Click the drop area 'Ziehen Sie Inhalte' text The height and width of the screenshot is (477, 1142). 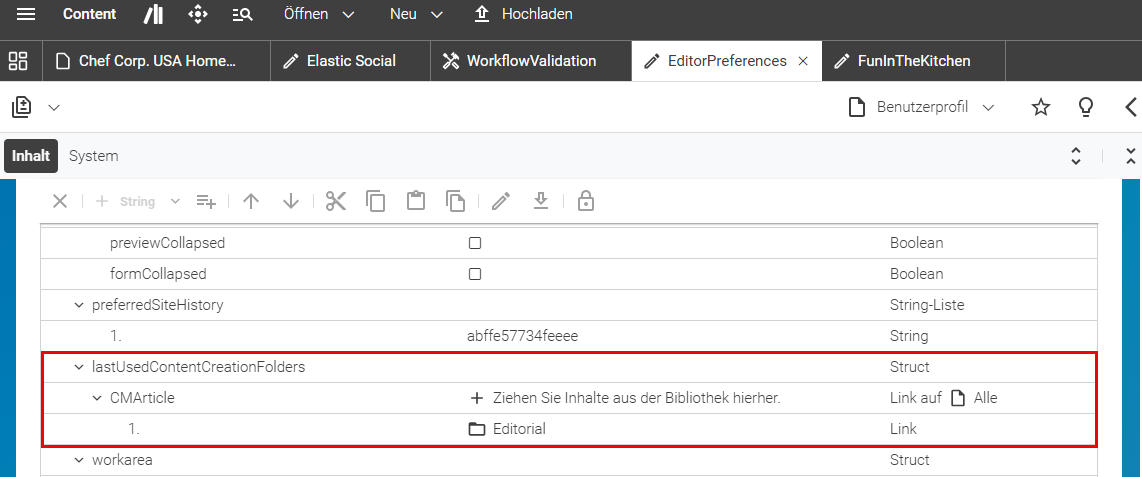pyautogui.click(x=637, y=398)
